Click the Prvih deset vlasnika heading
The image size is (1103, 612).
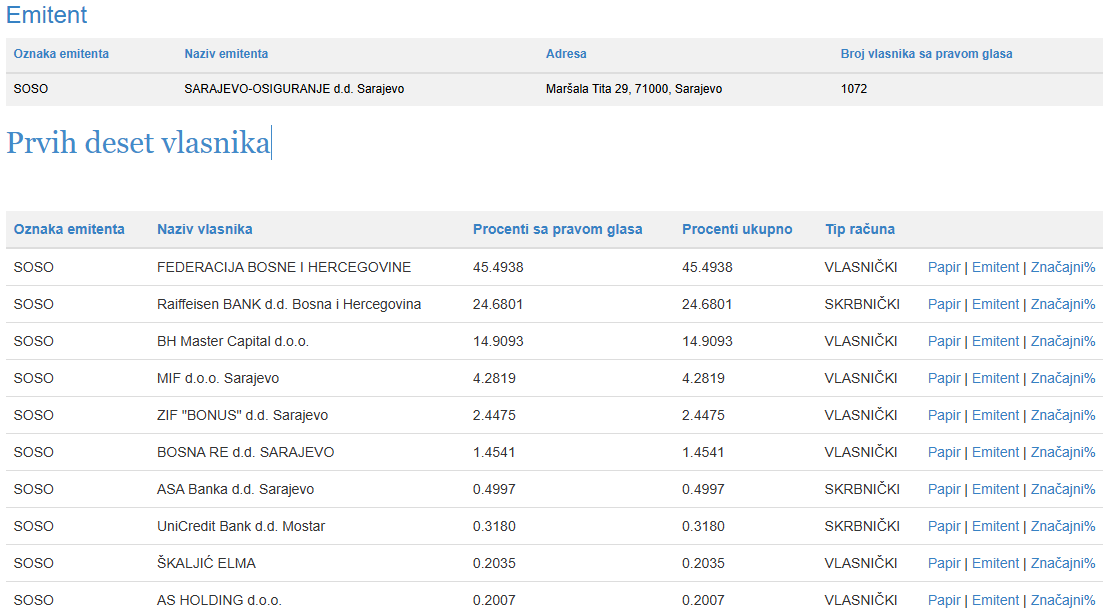click(138, 143)
